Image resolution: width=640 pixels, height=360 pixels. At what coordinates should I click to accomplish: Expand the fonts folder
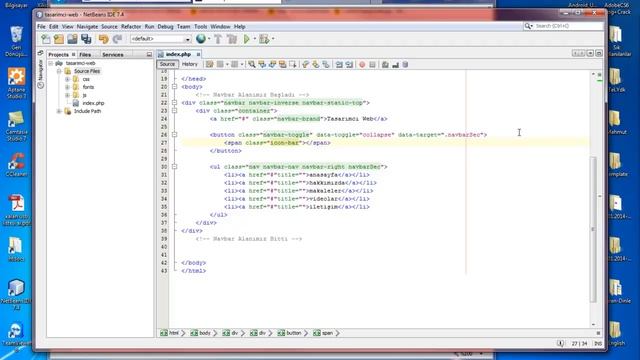67,87
